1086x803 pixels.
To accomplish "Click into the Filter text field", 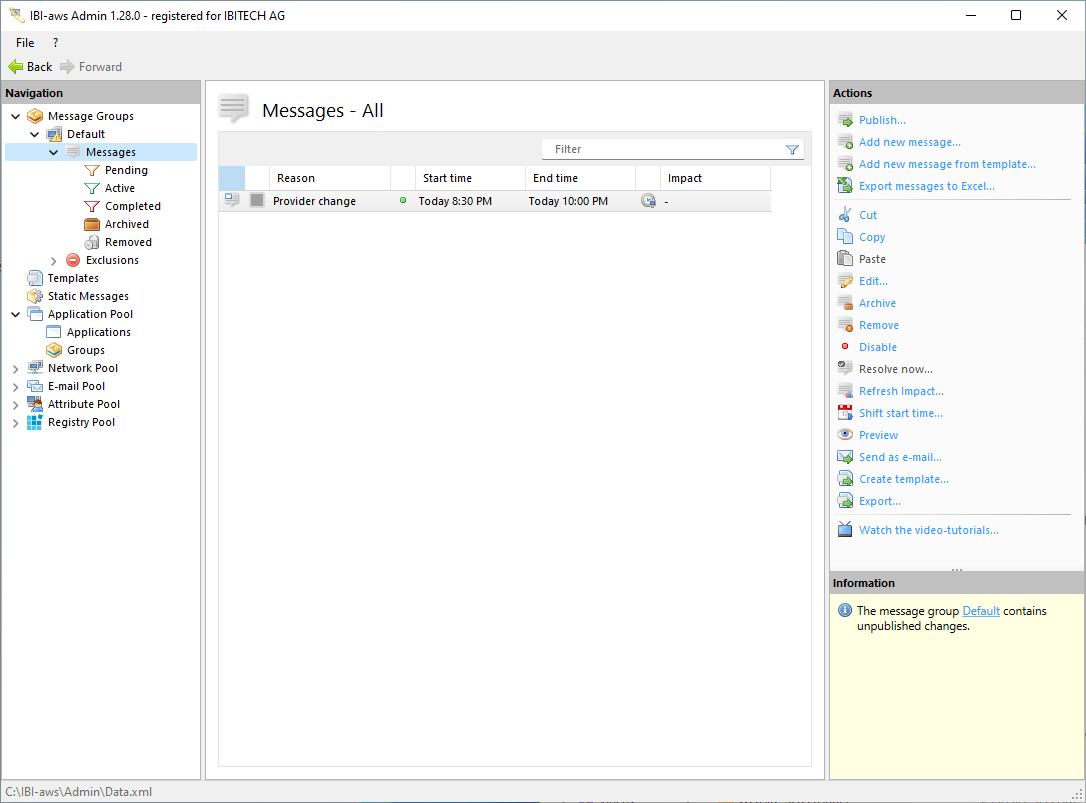I will tap(660, 149).
